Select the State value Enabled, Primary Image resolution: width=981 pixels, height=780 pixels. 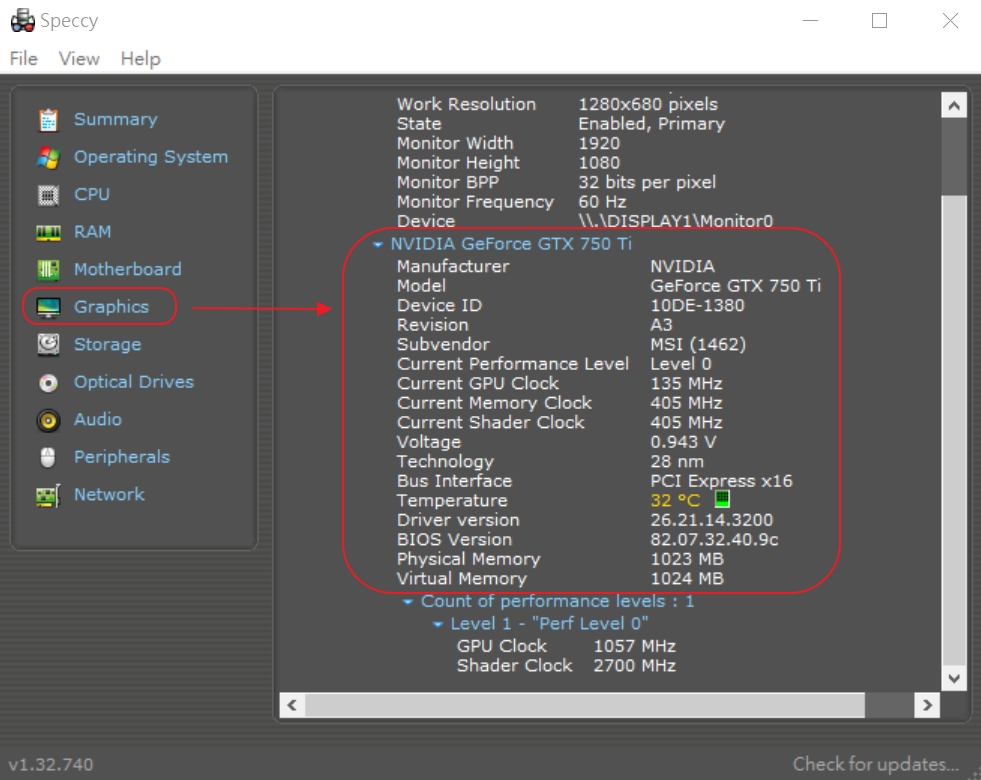pos(651,123)
